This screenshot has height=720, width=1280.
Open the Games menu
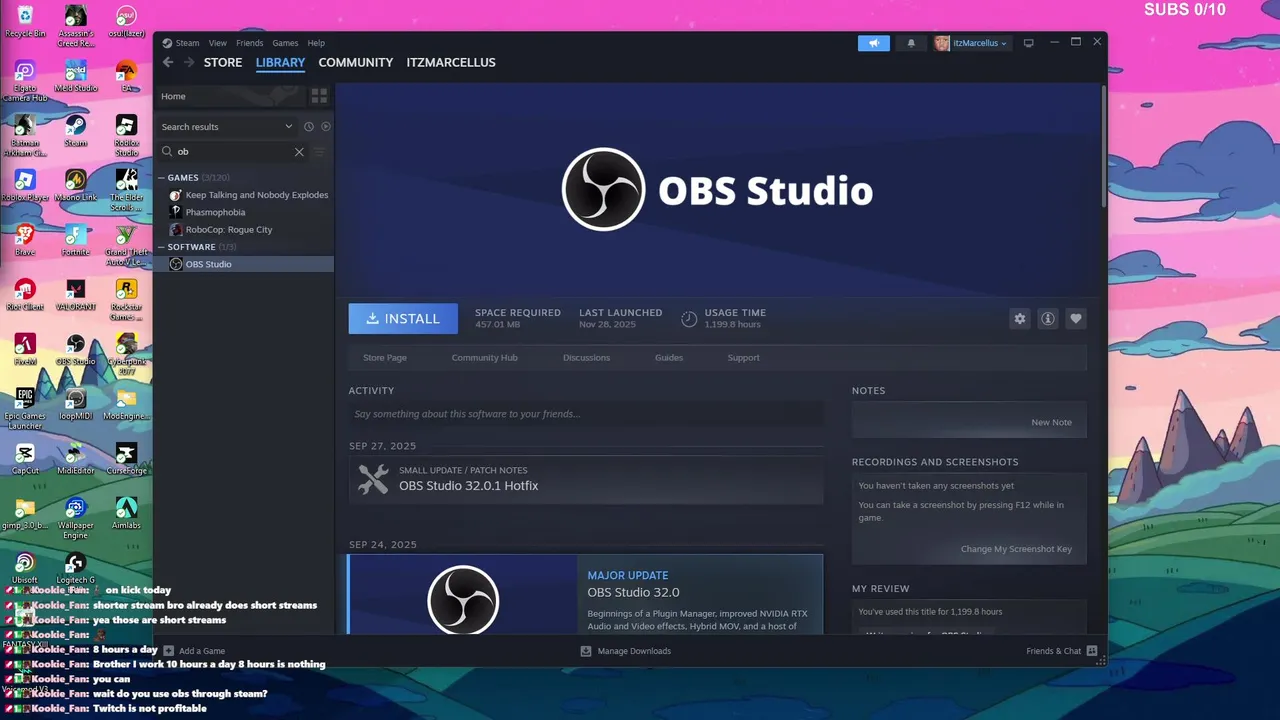click(x=285, y=43)
